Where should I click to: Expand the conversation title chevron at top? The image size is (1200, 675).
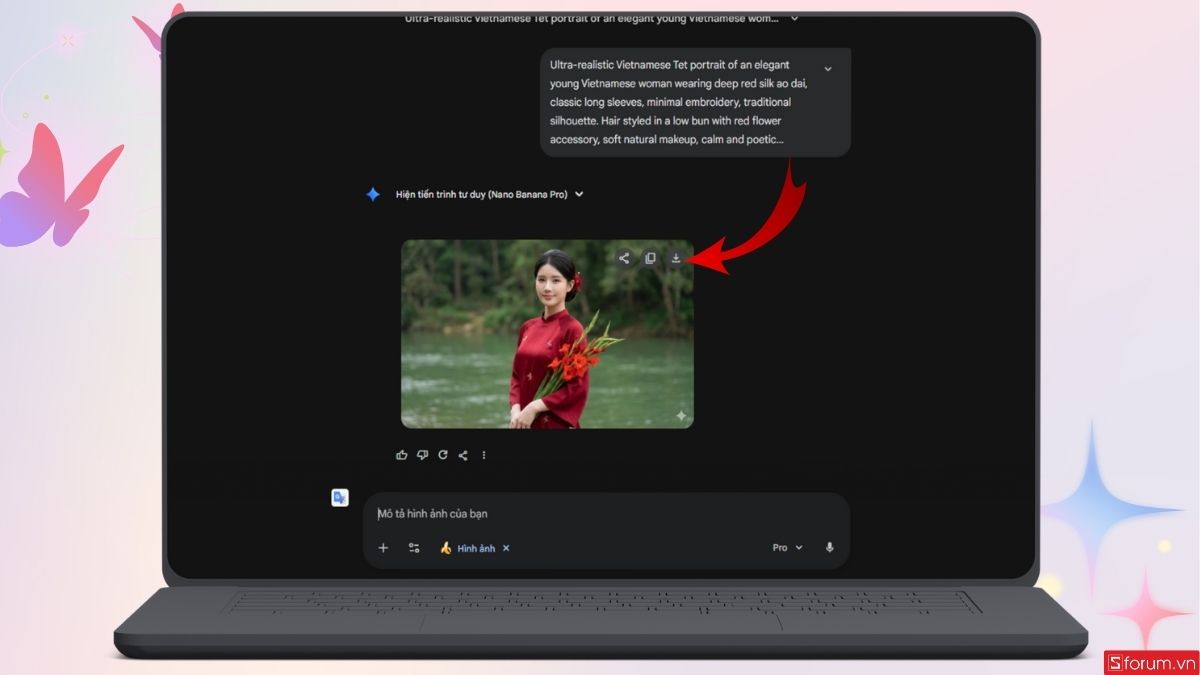794,18
